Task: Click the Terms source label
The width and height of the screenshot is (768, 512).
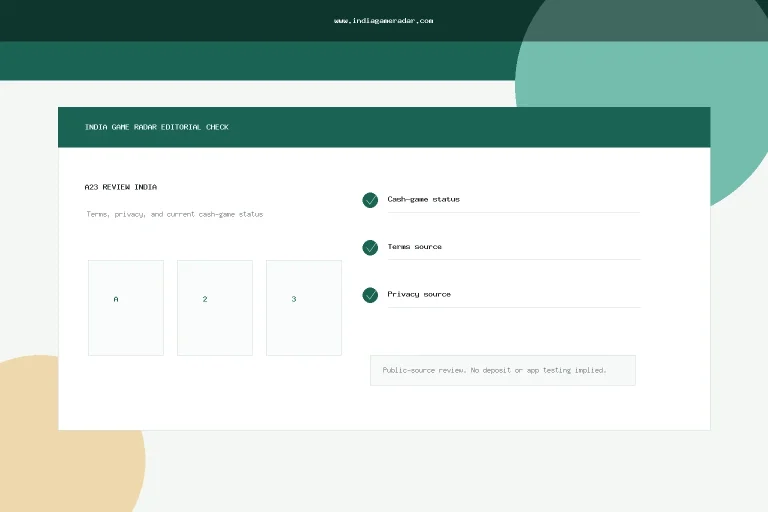Action: pyautogui.click(x=414, y=246)
